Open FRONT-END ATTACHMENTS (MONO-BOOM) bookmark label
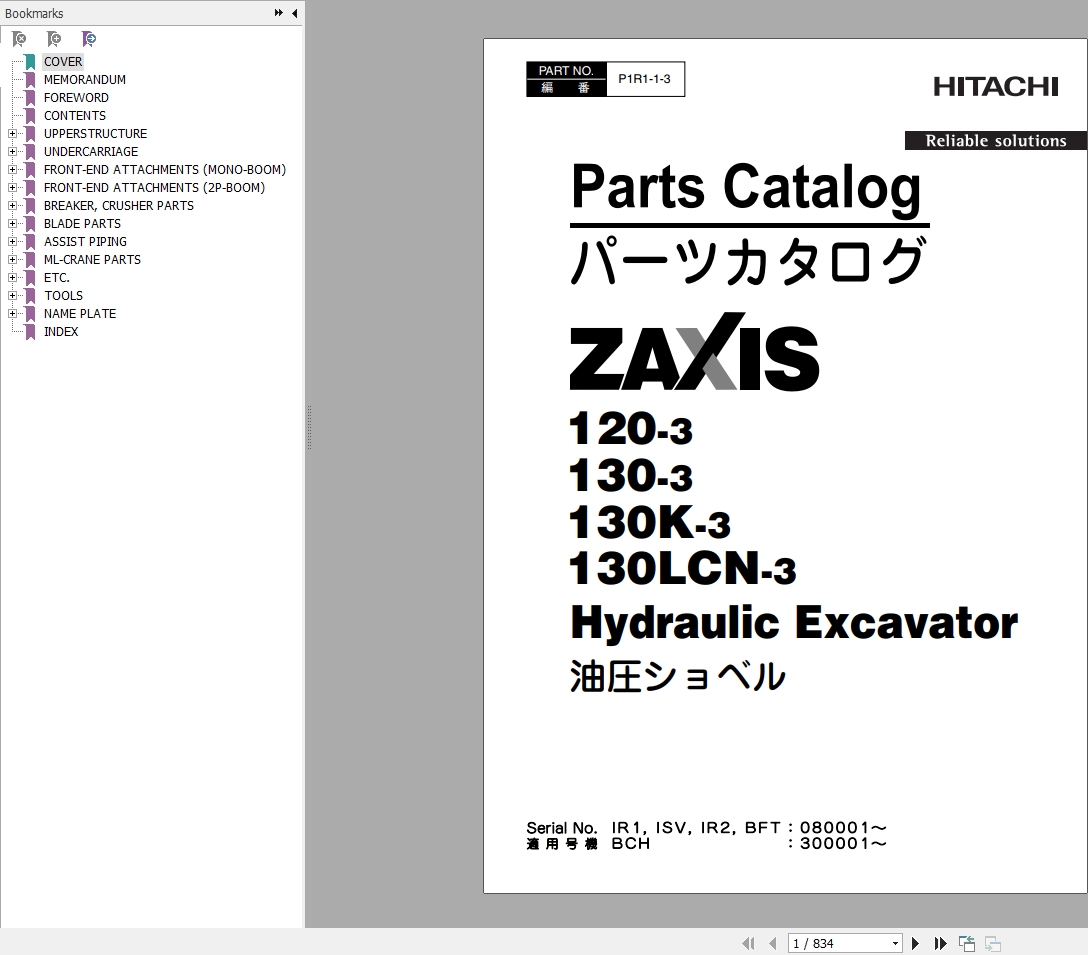Screen dimensions: 1088x955 point(165,170)
